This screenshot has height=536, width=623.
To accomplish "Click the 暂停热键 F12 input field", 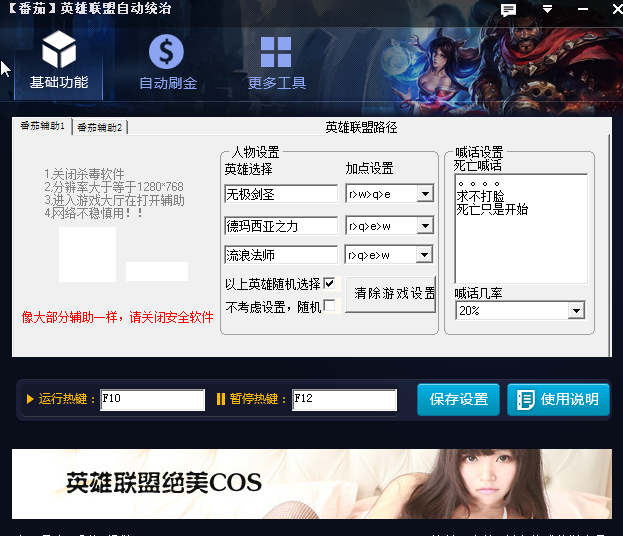I will pos(344,399).
